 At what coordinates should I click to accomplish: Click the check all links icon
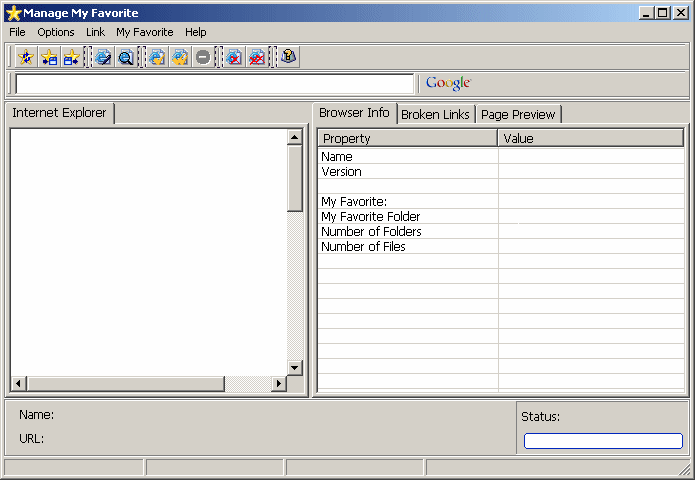[180, 57]
